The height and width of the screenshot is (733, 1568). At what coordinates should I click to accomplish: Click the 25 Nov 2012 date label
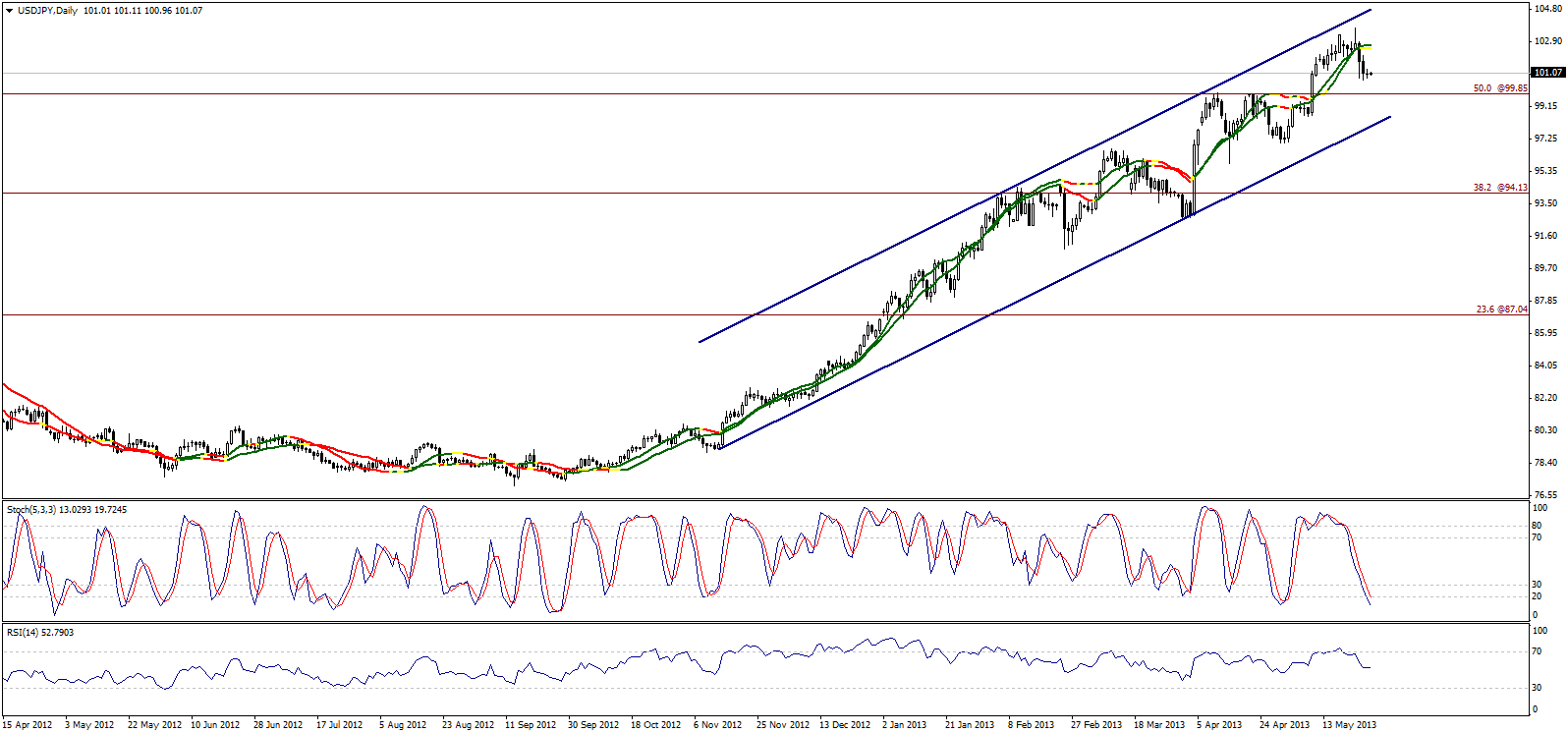pos(783,725)
